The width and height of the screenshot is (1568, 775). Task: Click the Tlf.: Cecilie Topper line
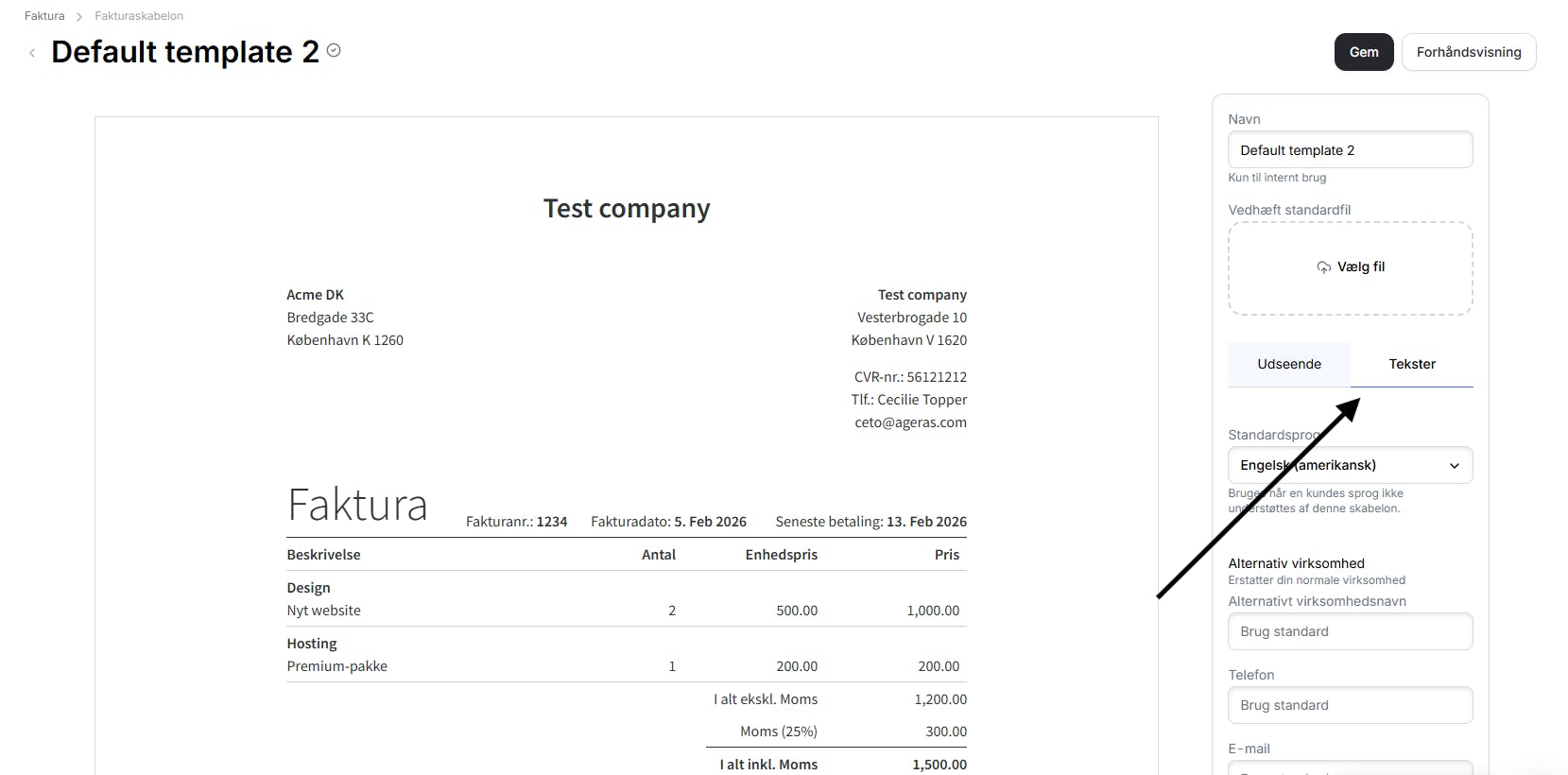click(x=909, y=400)
